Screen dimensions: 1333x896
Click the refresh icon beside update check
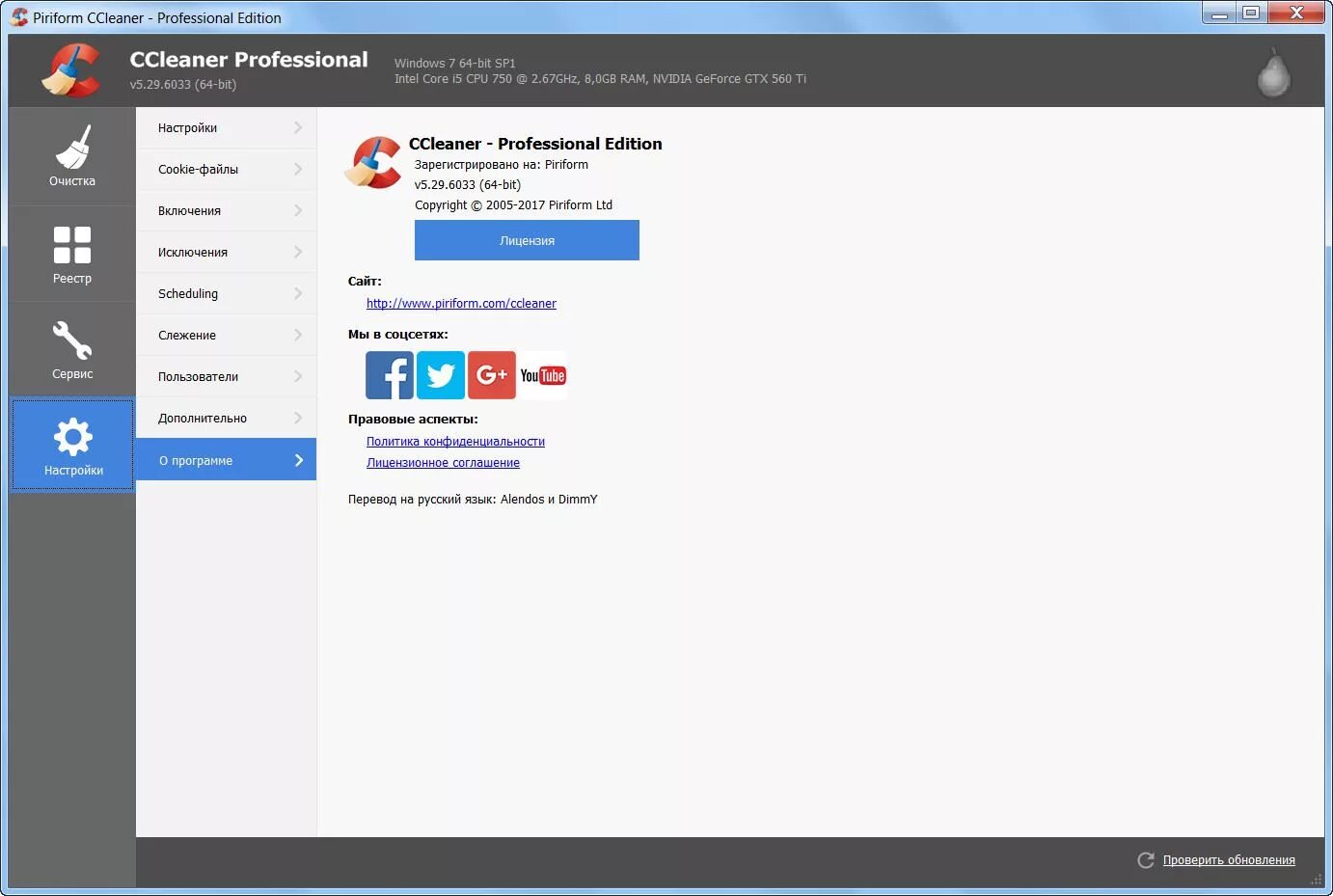click(x=1146, y=860)
